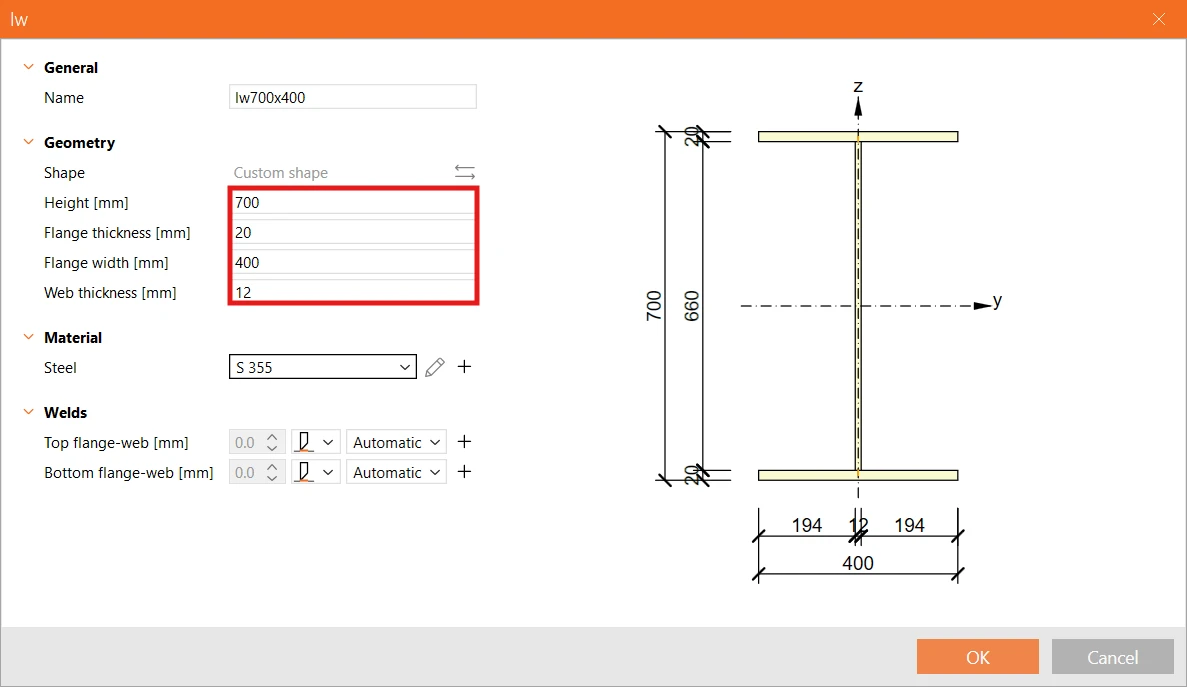Viewport: 1187px width, 687px height.
Task: Close the Iw dialog window
Action: 1159,19
